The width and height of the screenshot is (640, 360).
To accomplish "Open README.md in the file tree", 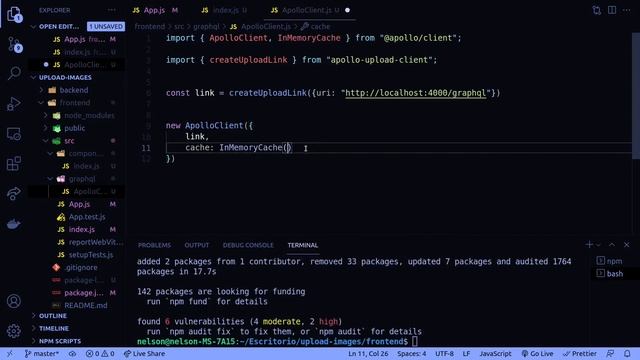I will pyautogui.click(x=86, y=305).
